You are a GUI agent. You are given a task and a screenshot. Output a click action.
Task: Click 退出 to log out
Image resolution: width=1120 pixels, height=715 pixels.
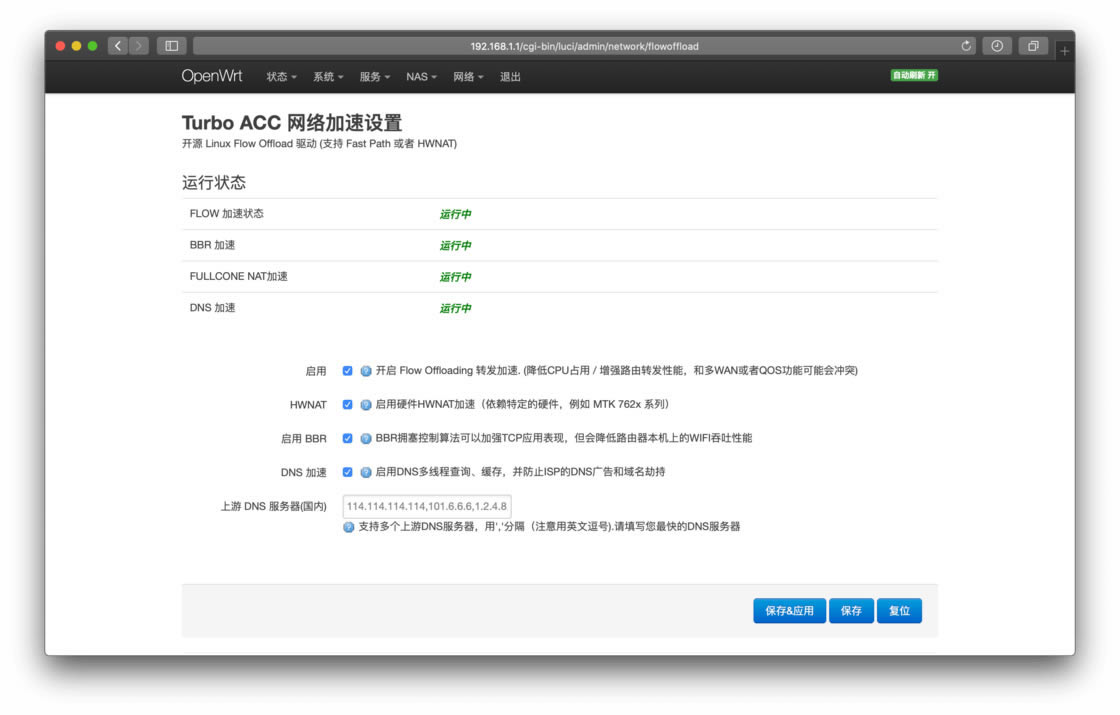click(507, 76)
